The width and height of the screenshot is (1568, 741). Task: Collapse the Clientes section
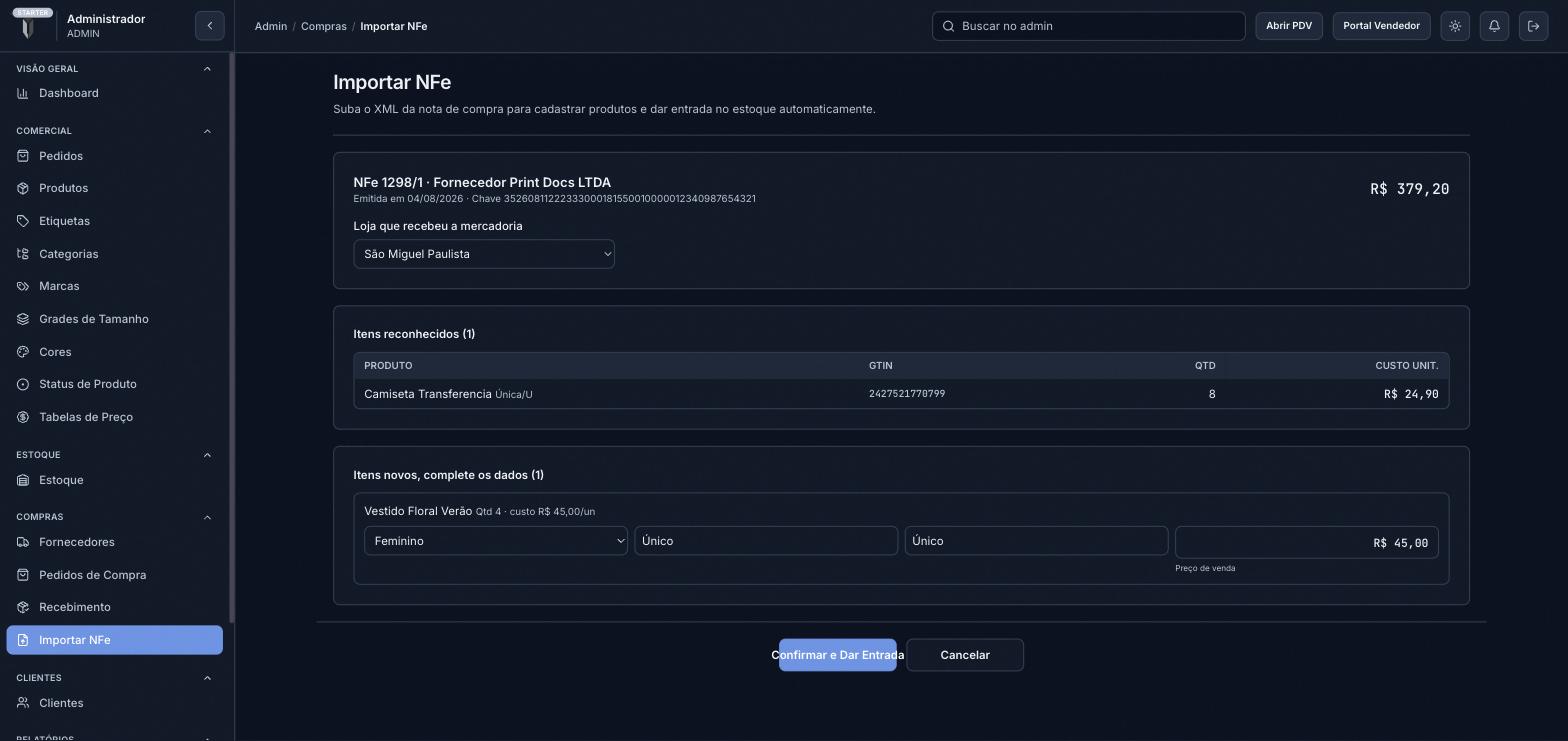[207, 678]
